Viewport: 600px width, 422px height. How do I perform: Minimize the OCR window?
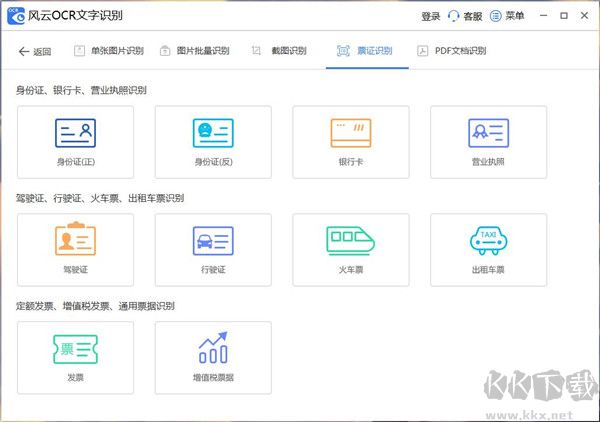(x=543, y=16)
